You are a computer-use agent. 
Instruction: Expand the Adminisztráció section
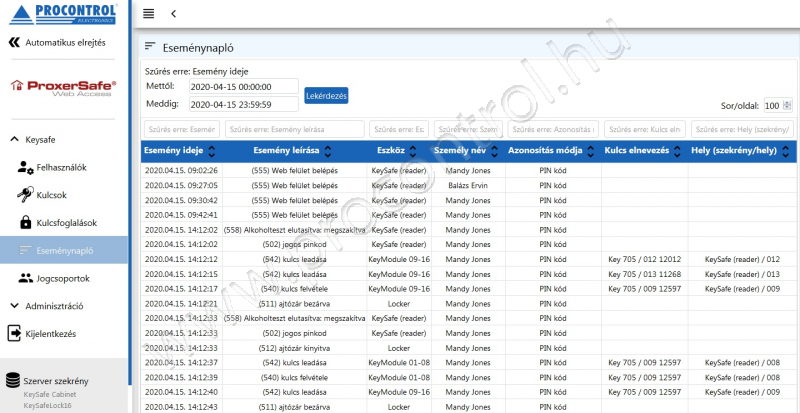[x=14, y=306]
